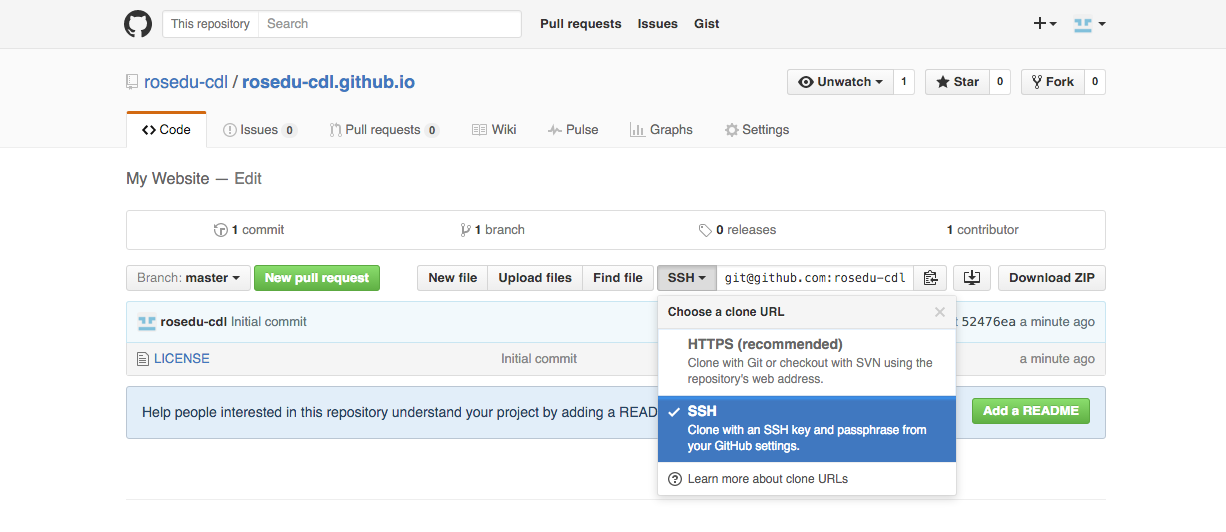Click the New file button
Viewport: 1226px width, 532px height.
453,278
